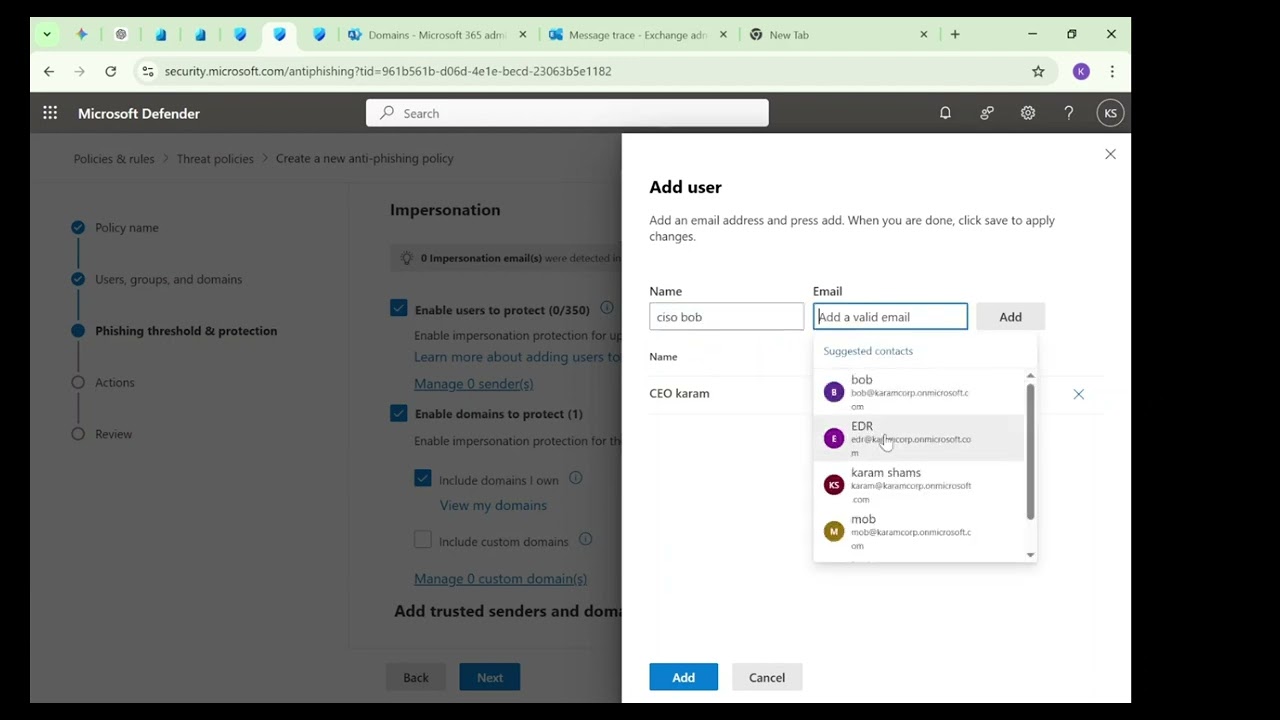1280x720 pixels.
Task: Select the karam shams KS avatar
Action: point(834,485)
